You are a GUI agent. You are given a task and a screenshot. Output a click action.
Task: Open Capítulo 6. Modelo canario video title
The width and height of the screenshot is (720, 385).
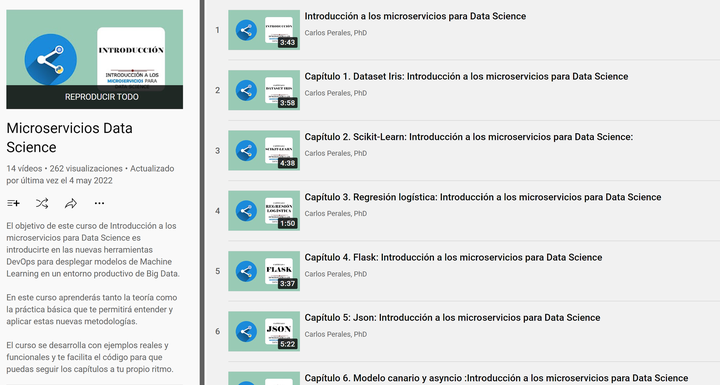[x=496, y=378]
